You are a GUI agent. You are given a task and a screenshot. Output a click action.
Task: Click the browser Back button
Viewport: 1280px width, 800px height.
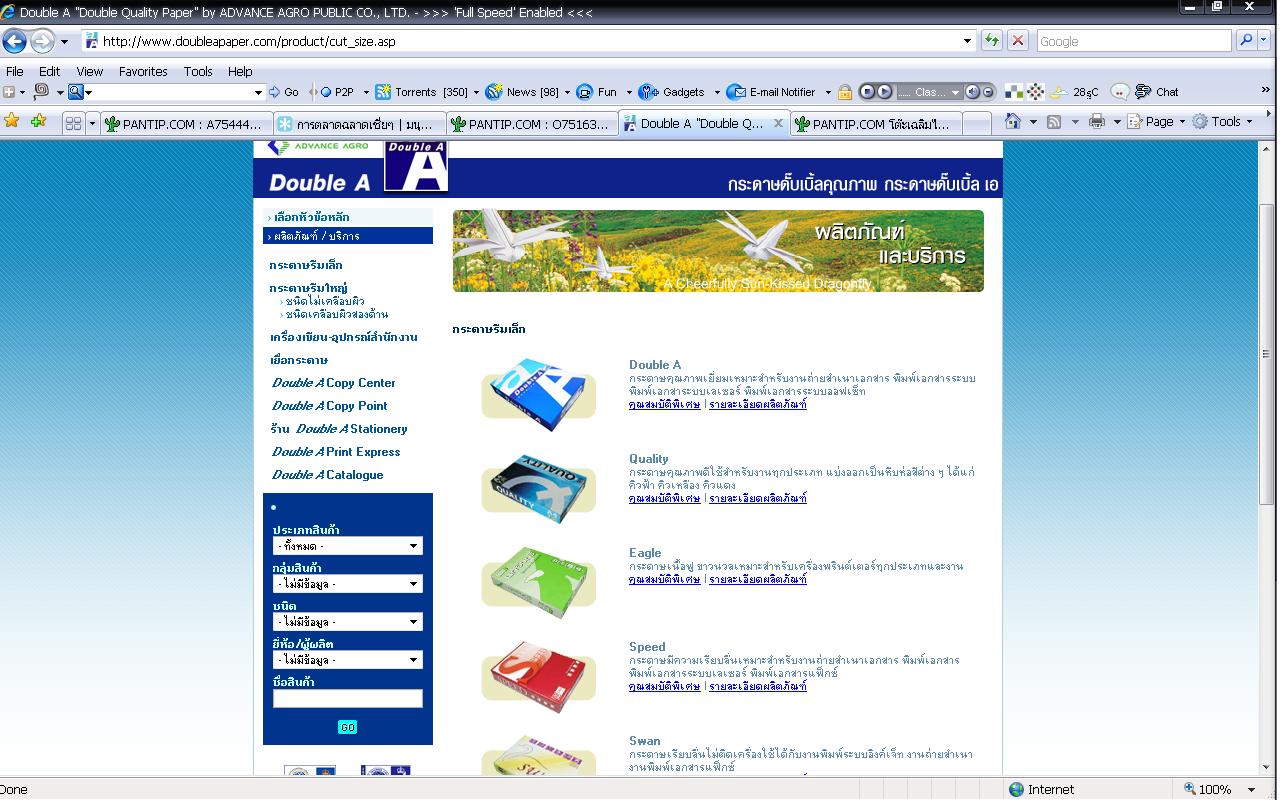pyautogui.click(x=15, y=41)
